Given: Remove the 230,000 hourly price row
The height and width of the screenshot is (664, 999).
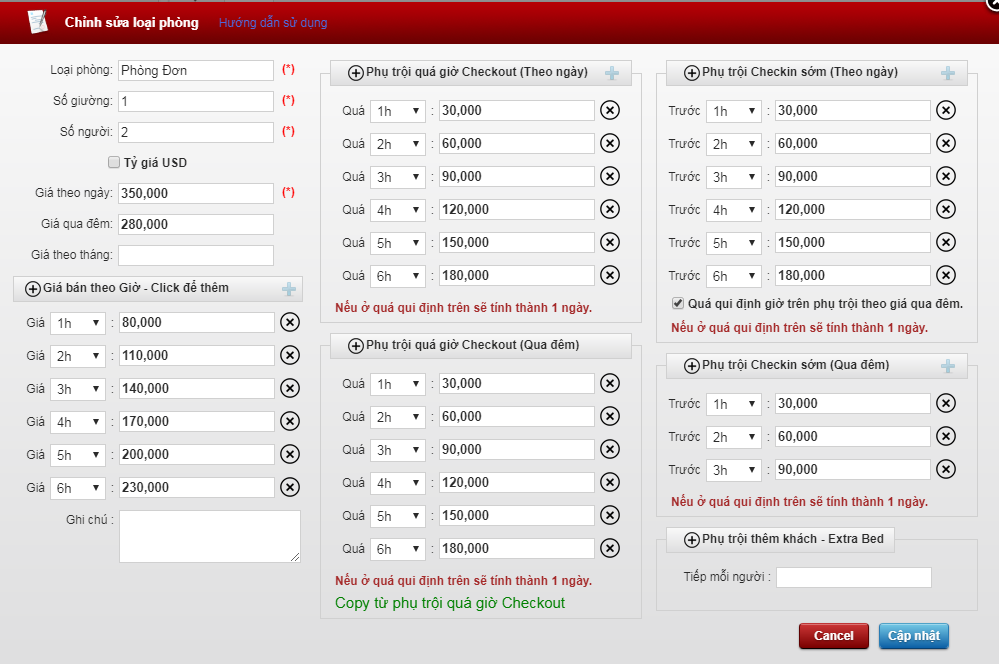Looking at the screenshot, I should point(290,487).
